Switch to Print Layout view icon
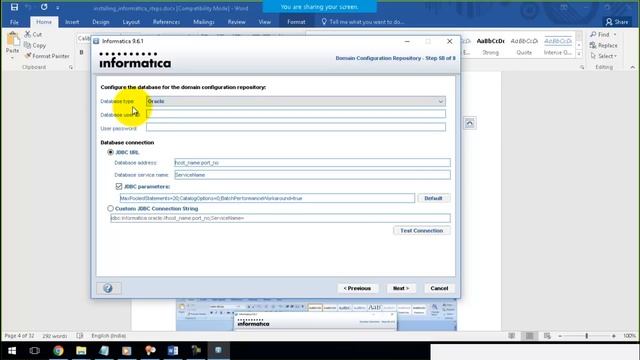Viewport: 640px width, 360px height. click(x=529, y=336)
